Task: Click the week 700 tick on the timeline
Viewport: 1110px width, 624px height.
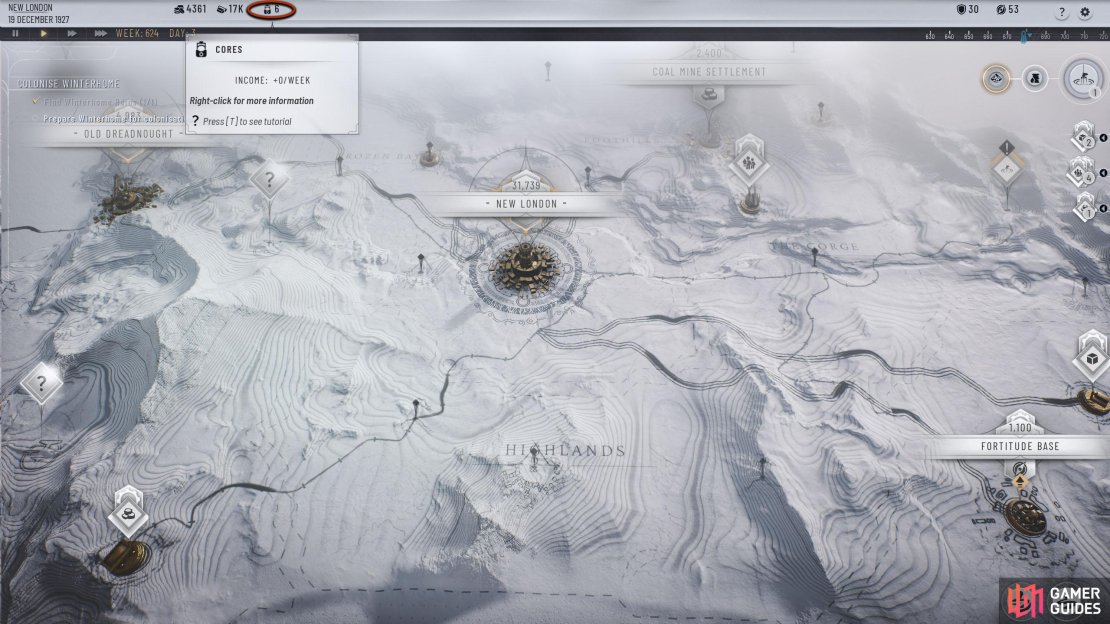Action: (1065, 35)
